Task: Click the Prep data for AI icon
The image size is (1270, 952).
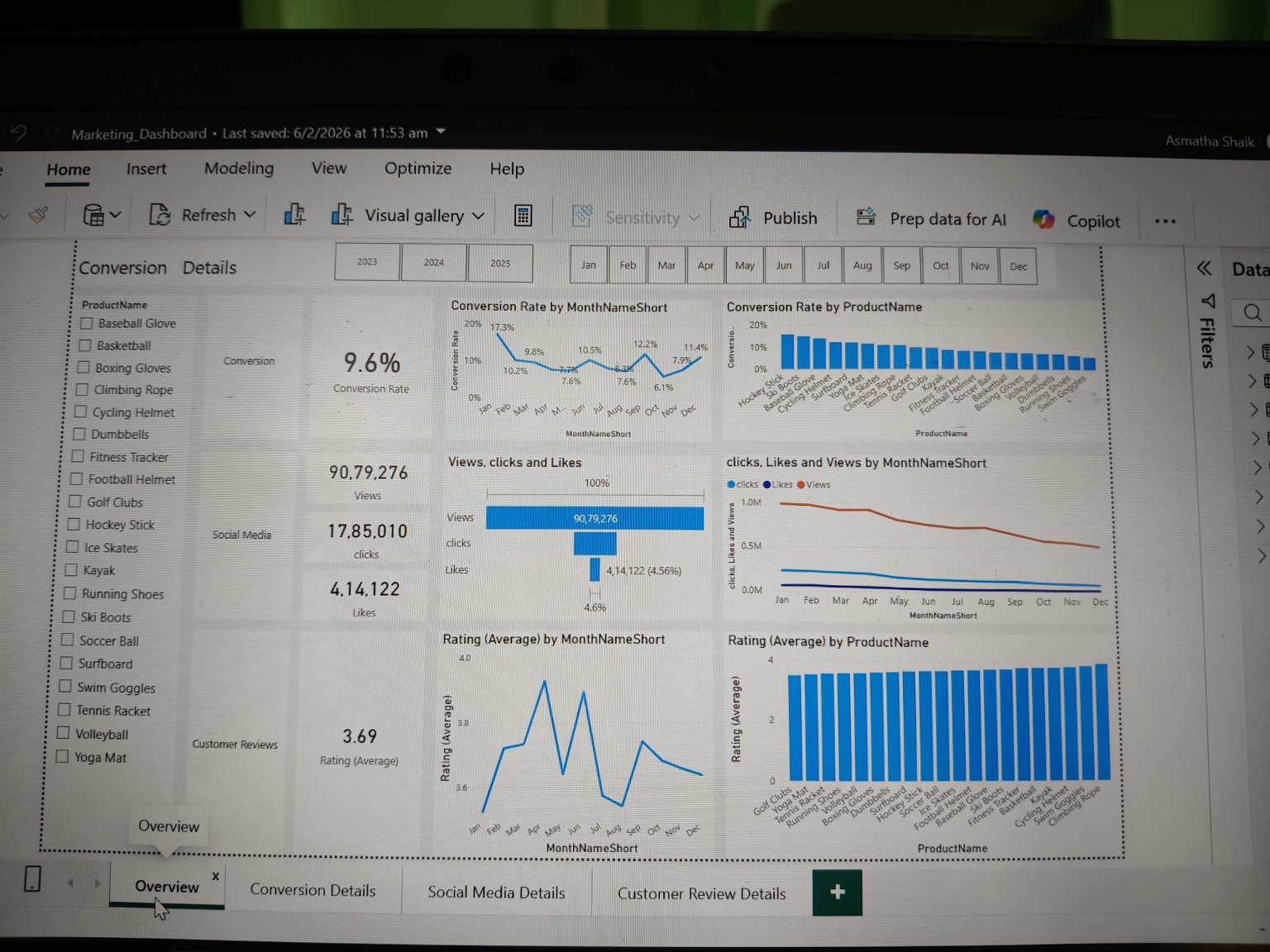Action: coord(866,217)
